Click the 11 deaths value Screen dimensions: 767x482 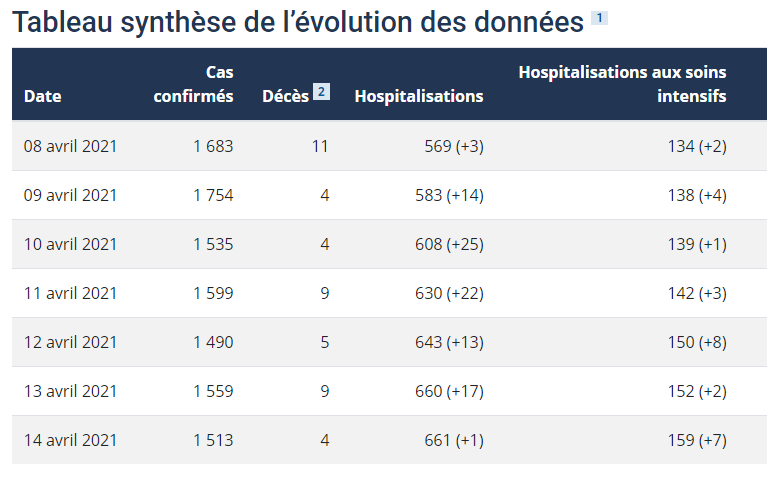(x=320, y=146)
